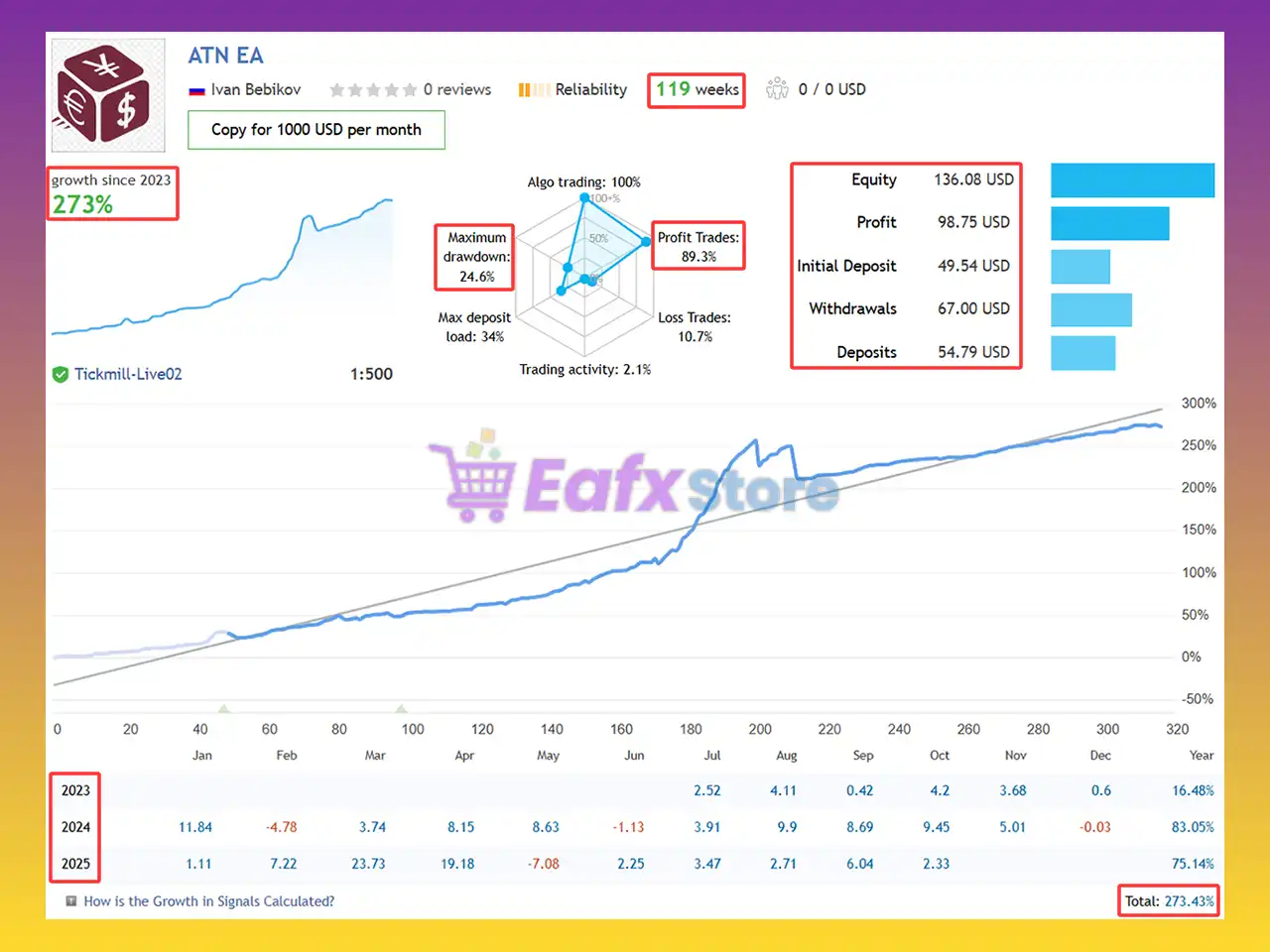Screen dimensions: 1270x952
Task: Click the Total 273.43% value
Action: [1168, 901]
